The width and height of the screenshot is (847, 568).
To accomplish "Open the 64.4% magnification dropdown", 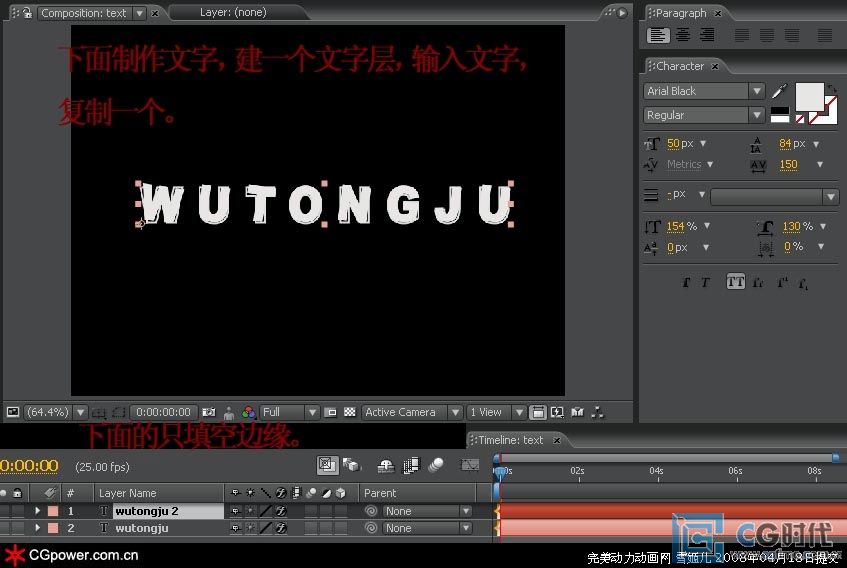I will coord(80,413).
